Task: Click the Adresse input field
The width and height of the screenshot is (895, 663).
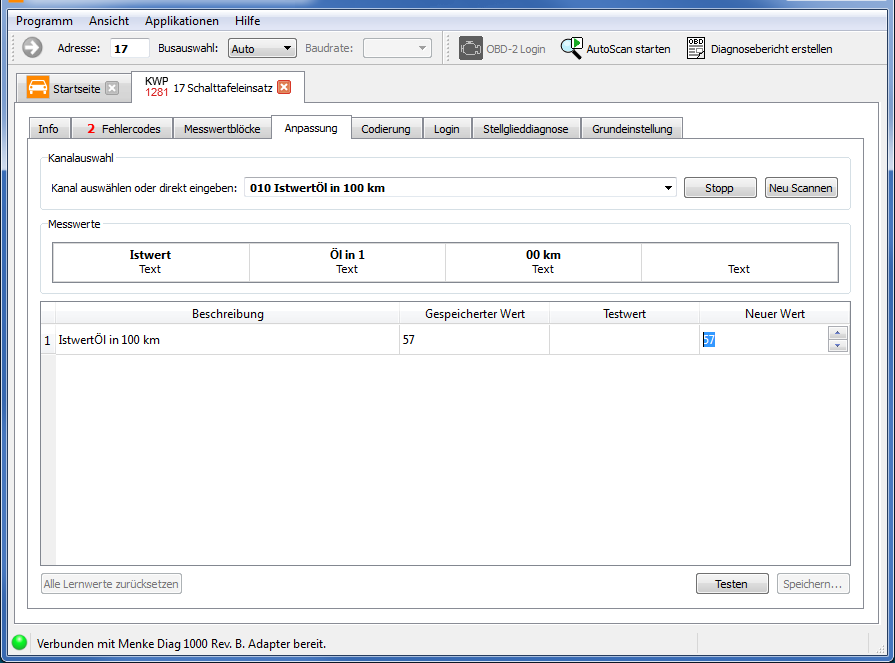Action: coord(129,48)
